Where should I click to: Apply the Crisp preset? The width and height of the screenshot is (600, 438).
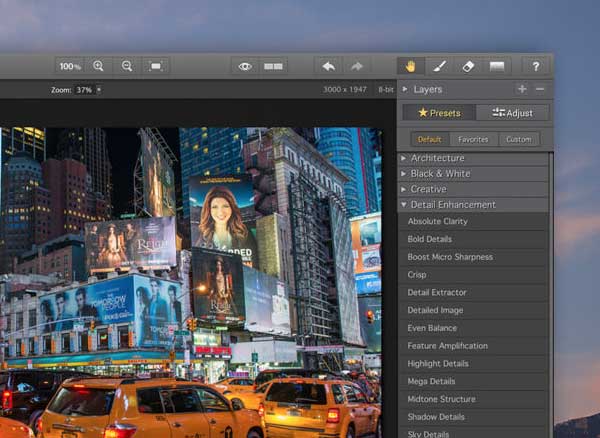[x=473, y=275]
